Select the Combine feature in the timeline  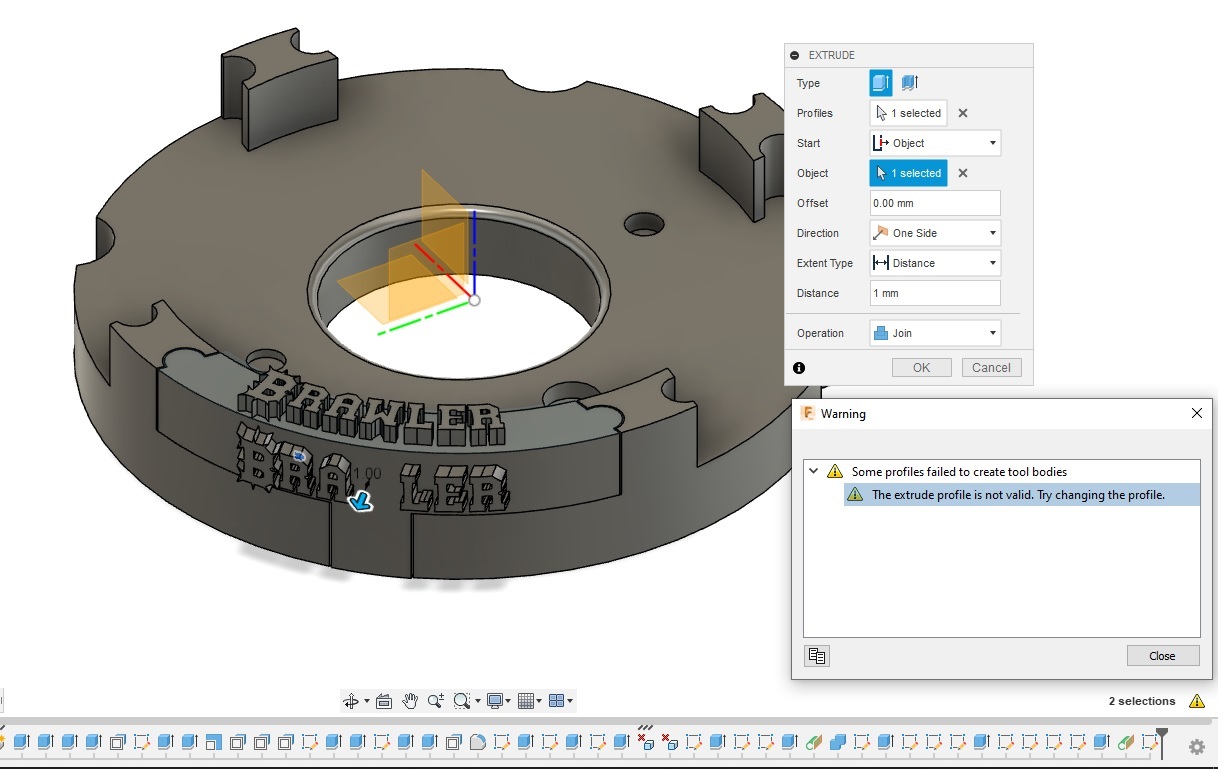(838, 742)
